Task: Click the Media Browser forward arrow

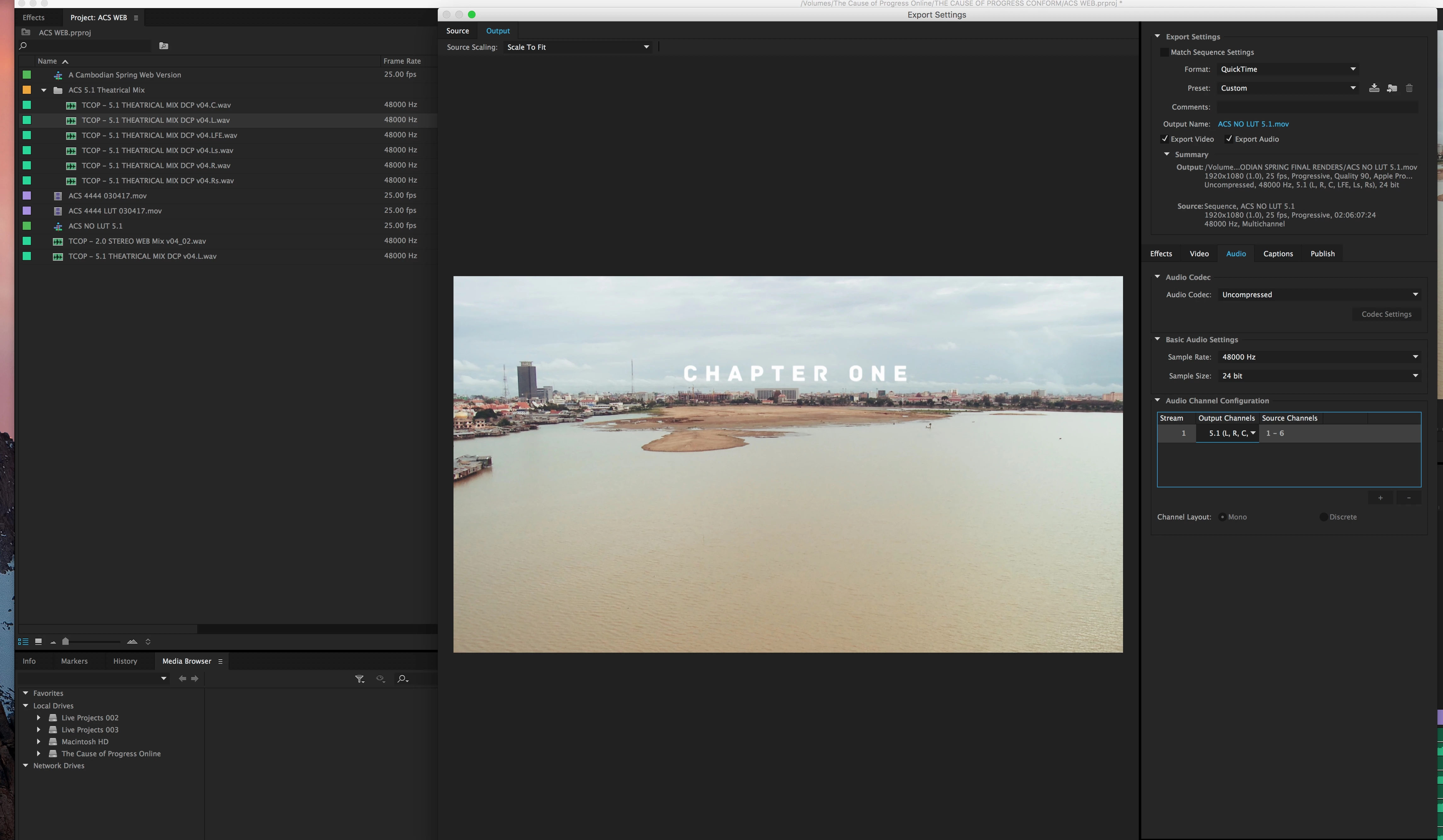Action: pyautogui.click(x=195, y=678)
